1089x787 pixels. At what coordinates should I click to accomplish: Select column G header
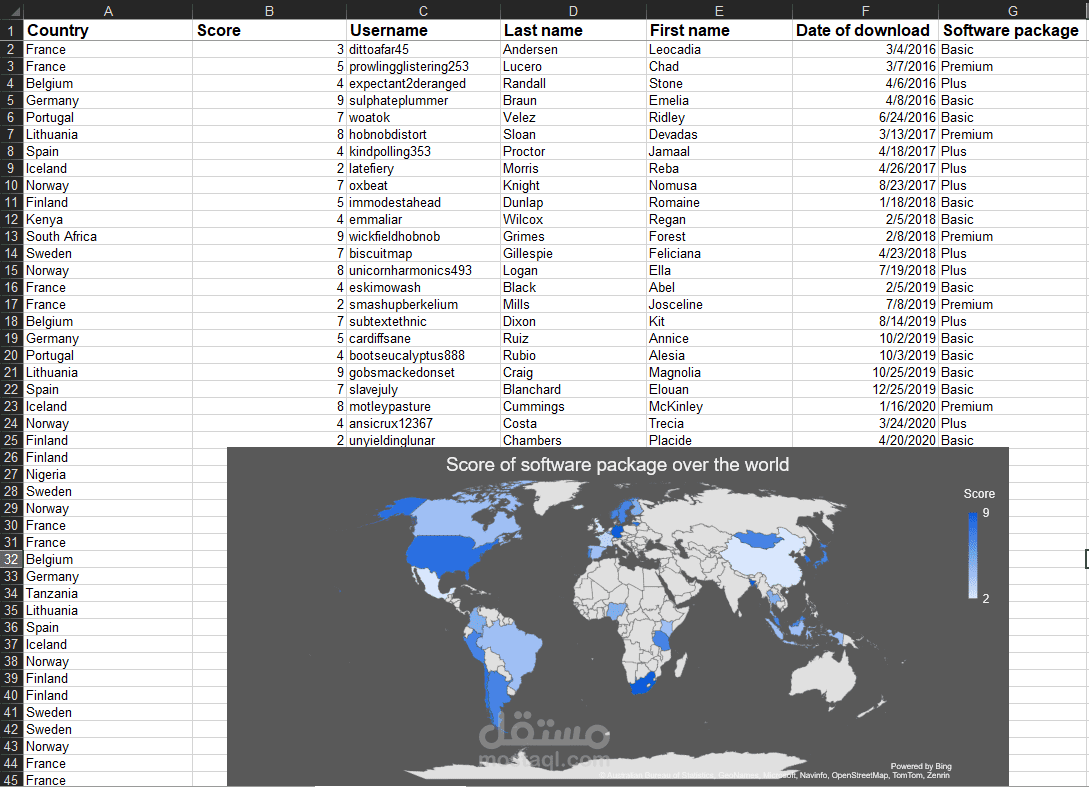pos(1013,10)
